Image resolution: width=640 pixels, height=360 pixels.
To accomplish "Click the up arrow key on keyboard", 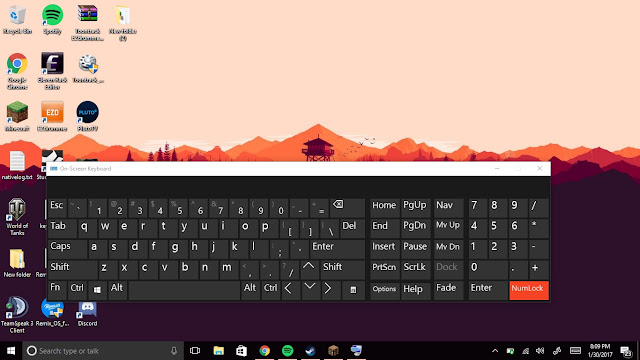I will 309,269.
